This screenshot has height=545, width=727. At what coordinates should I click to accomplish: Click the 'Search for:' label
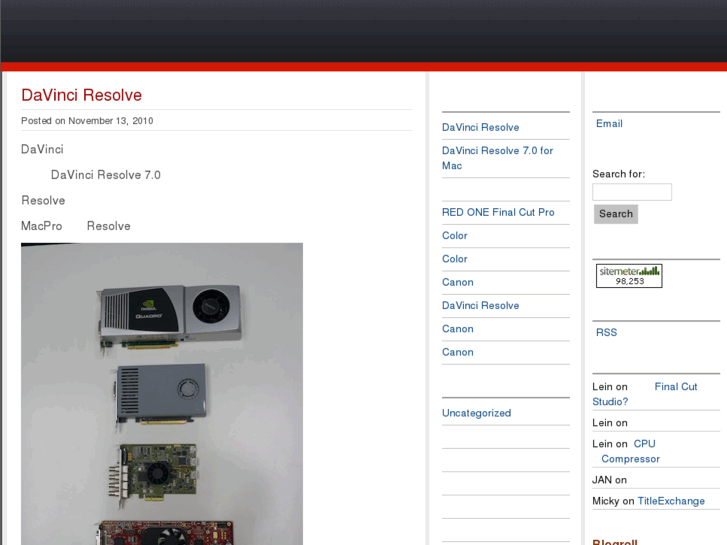pyautogui.click(x=619, y=174)
